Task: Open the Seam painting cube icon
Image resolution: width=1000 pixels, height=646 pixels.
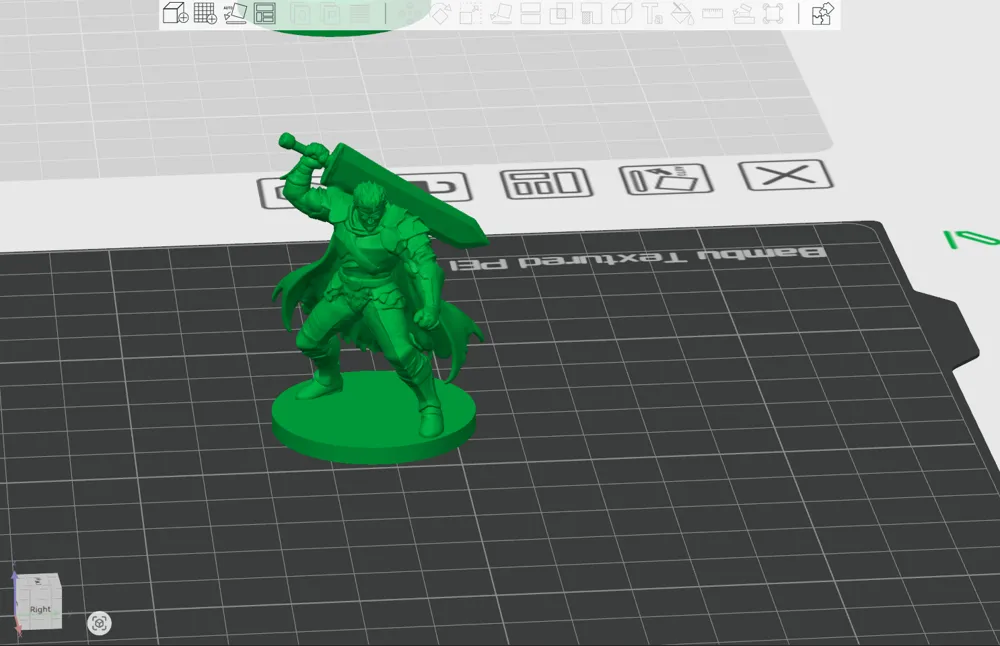Action: pos(621,13)
